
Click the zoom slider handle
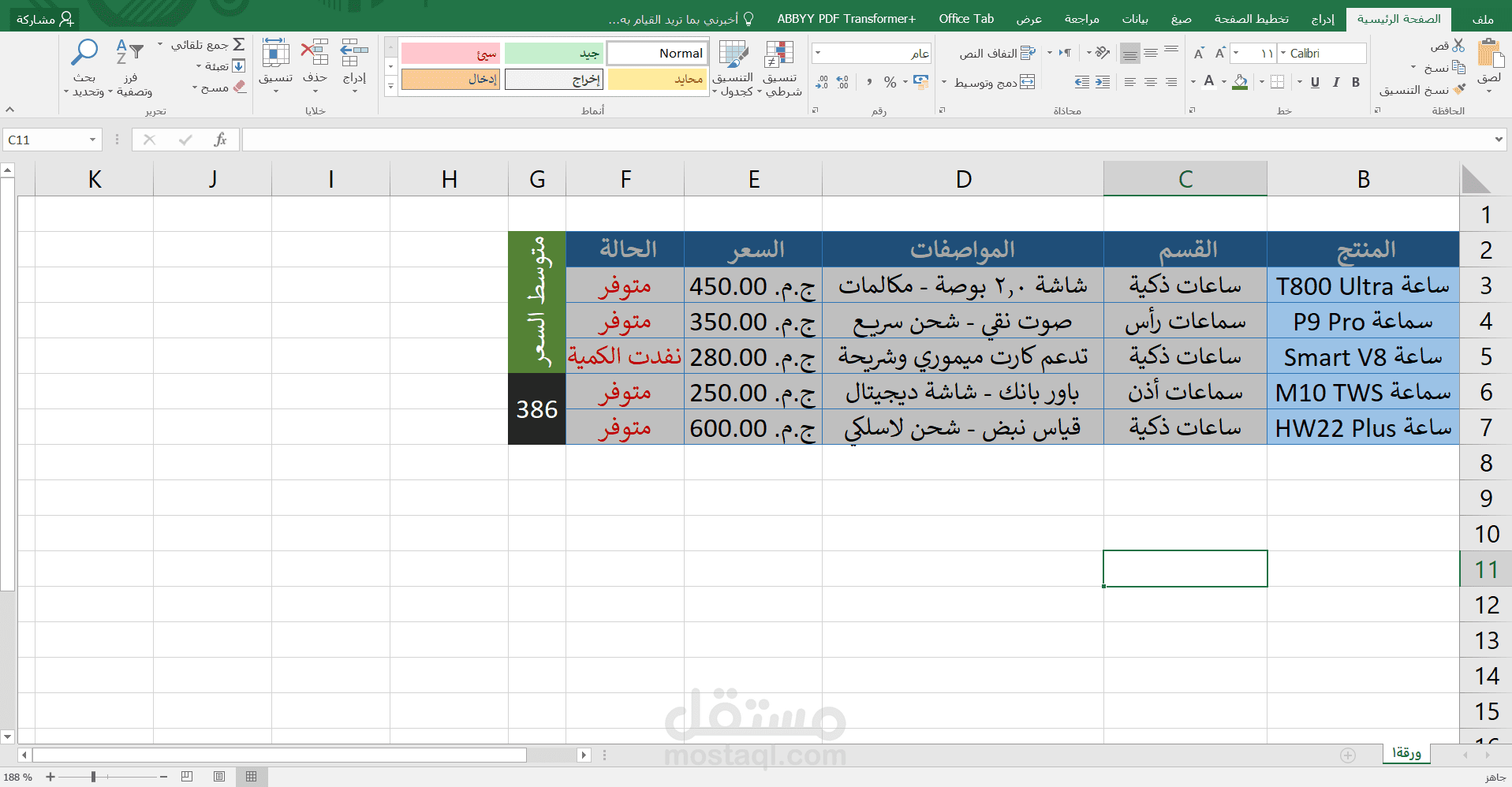tap(93, 777)
